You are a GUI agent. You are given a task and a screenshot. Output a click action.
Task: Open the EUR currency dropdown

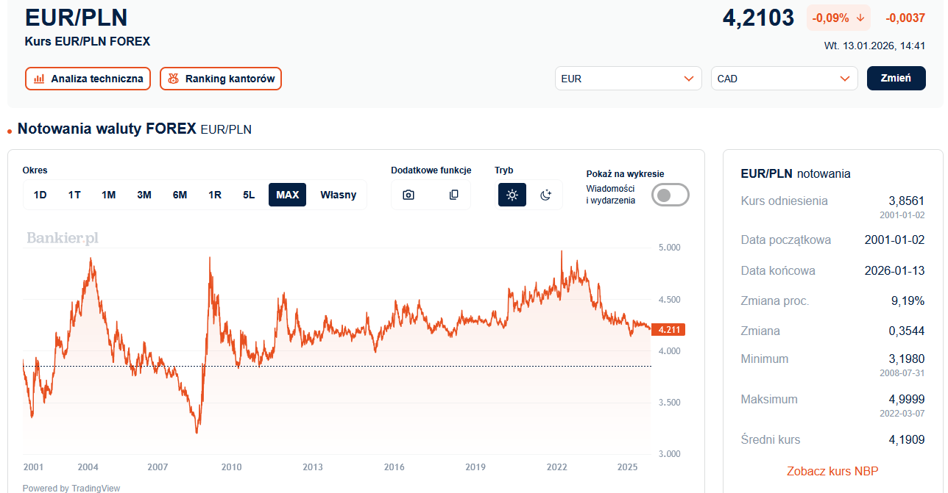click(x=628, y=79)
